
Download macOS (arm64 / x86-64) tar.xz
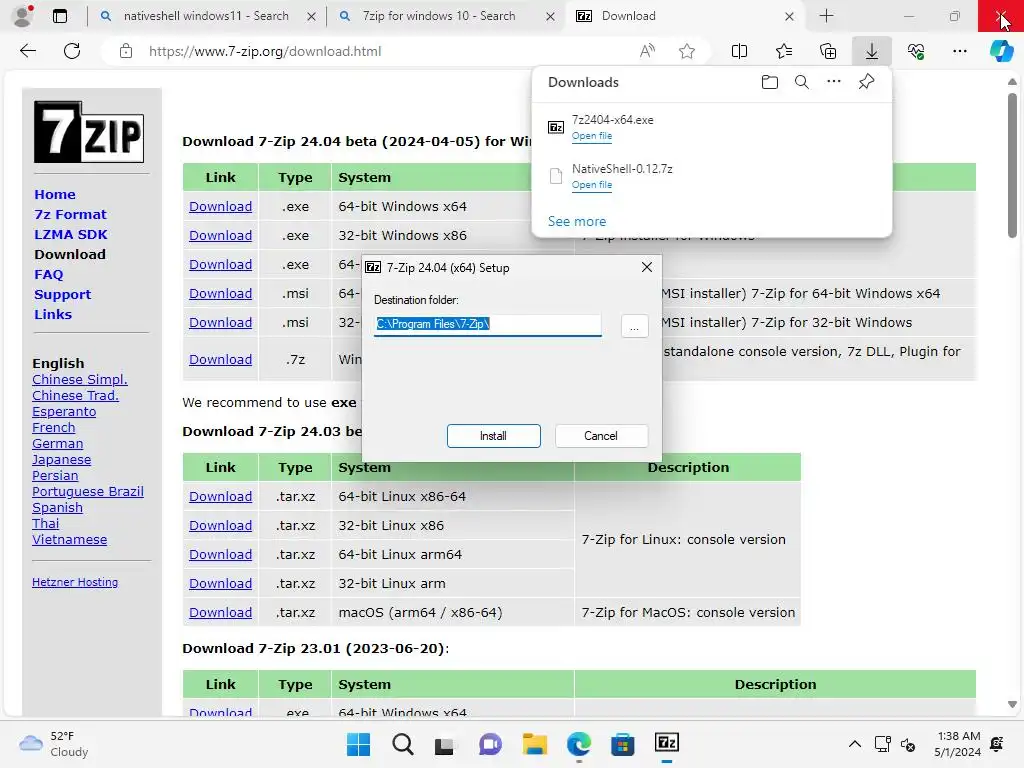pos(220,613)
